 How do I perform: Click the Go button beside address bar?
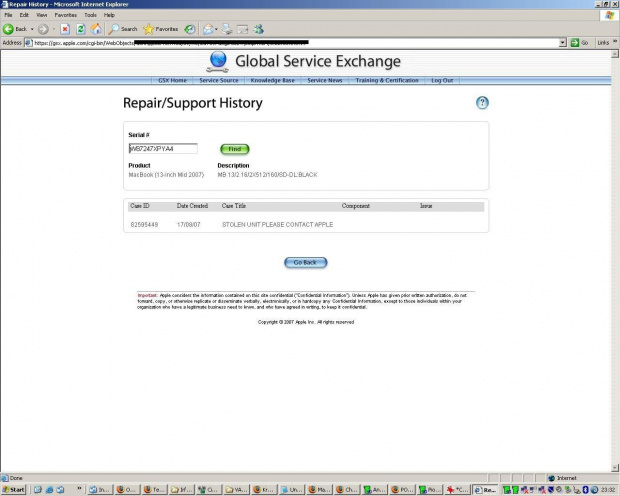pyautogui.click(x=580, y=43)
